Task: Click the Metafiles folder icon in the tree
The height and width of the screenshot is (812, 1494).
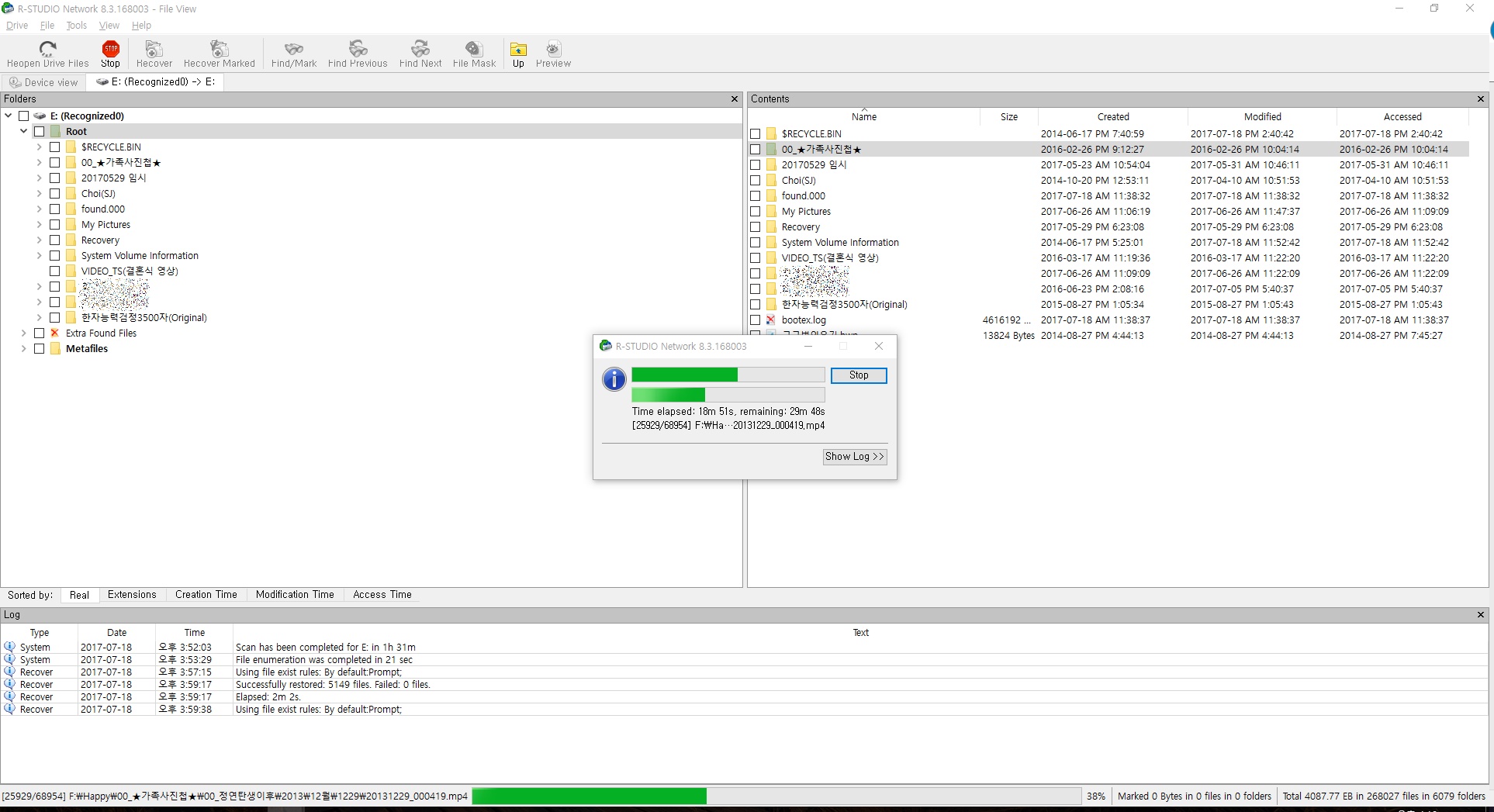Action: point(55,349)
